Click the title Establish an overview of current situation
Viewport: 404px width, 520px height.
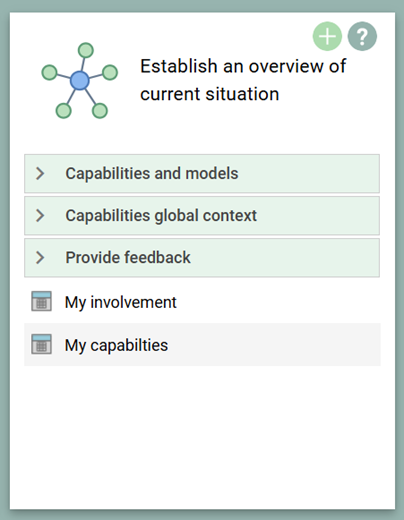[243, 80]
